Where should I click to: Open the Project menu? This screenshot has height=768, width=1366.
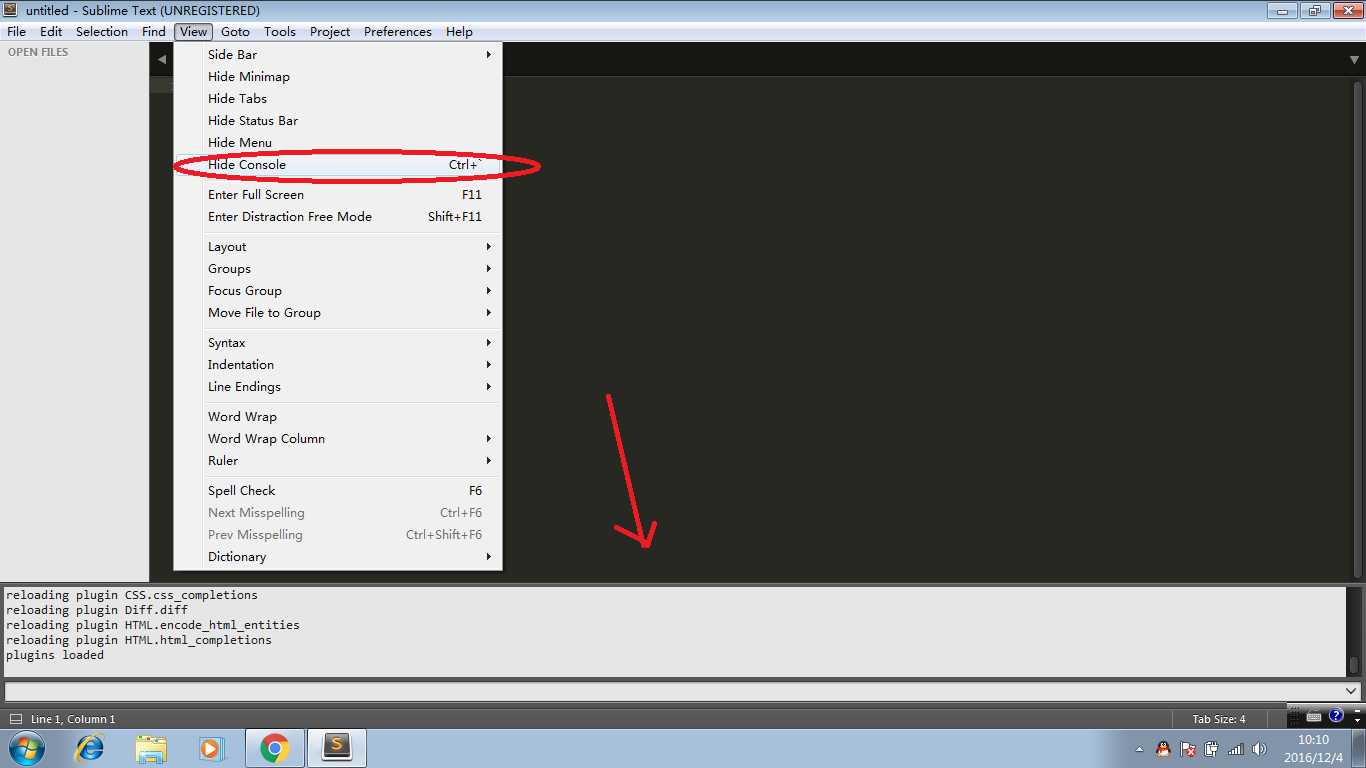[x=330, y=31]
